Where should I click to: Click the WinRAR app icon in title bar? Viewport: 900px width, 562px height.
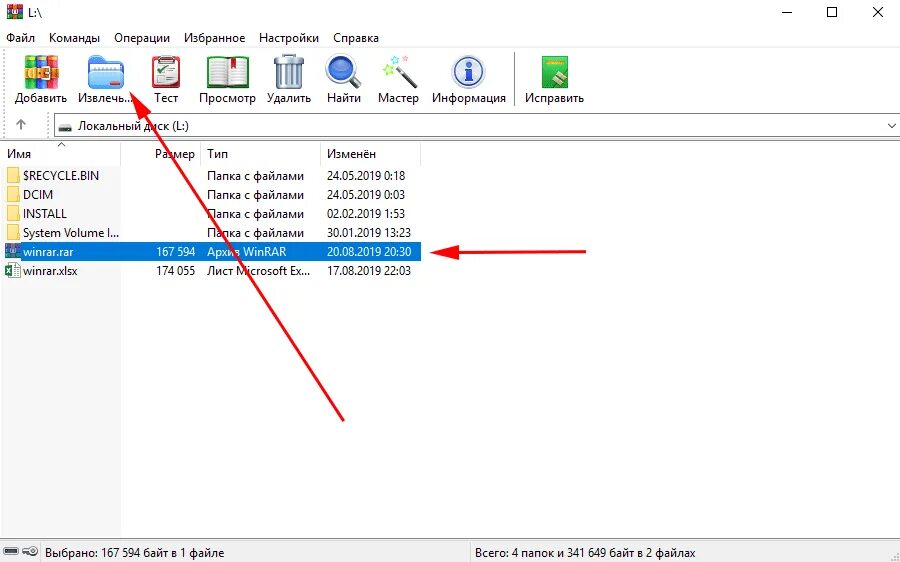click(14, 12)
